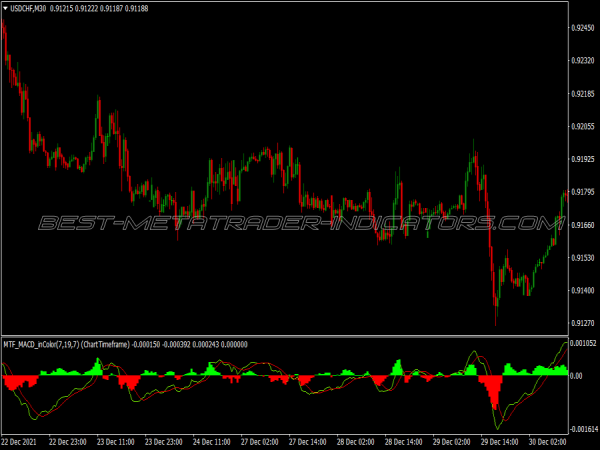Screen dimensions: 600x450
Task: Click the chart menu triangle beside USDCHF,M30
Action: tap(5, 8)
